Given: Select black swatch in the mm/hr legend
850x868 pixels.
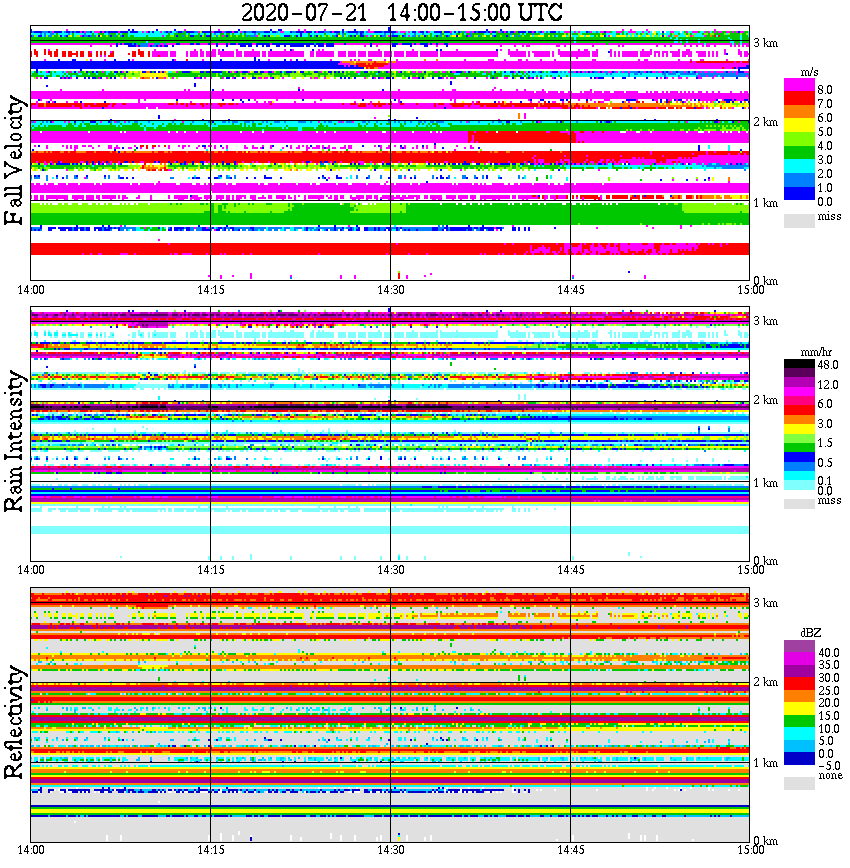Looking at the screenshot, I should (x=799, y=364).
